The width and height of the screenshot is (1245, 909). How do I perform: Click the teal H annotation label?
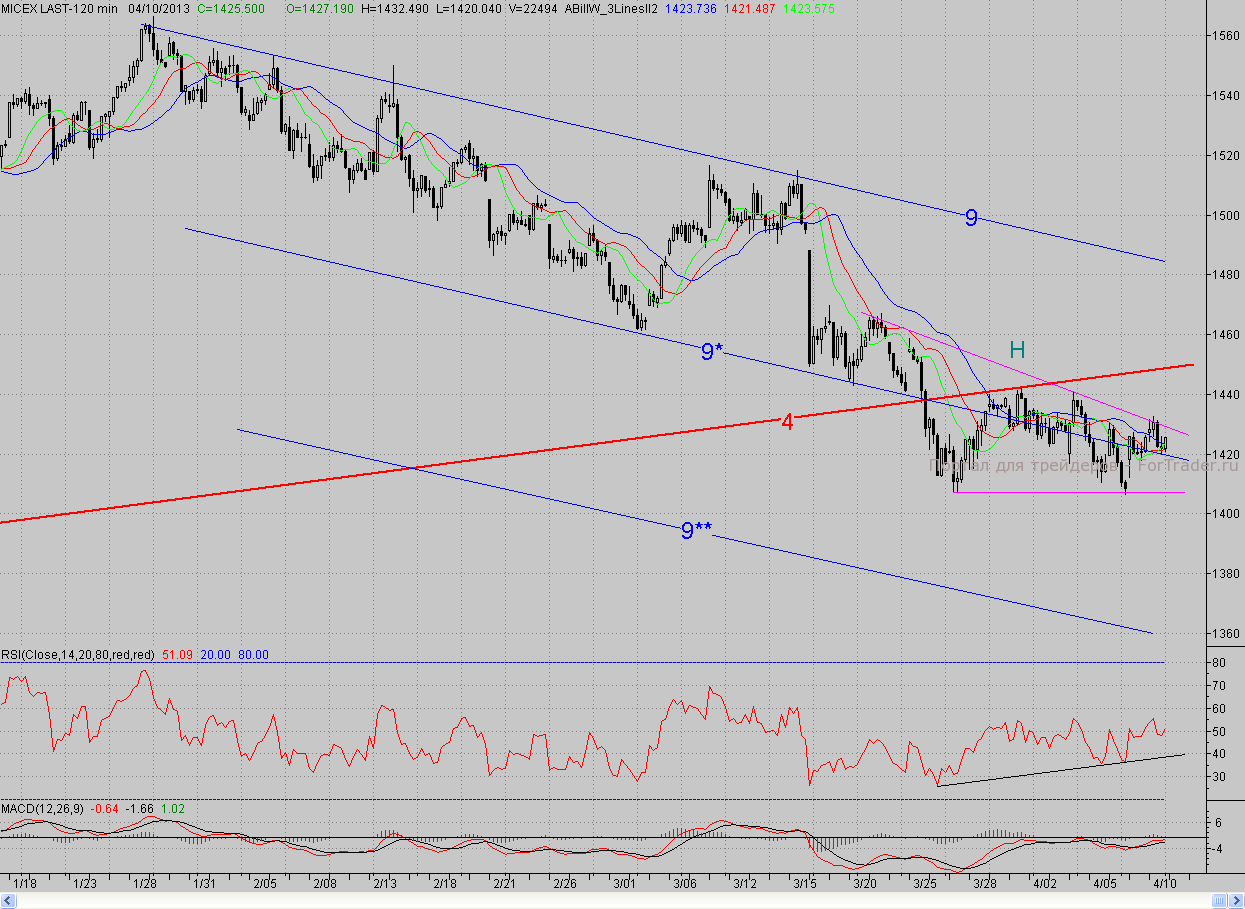pos(1017,350)
